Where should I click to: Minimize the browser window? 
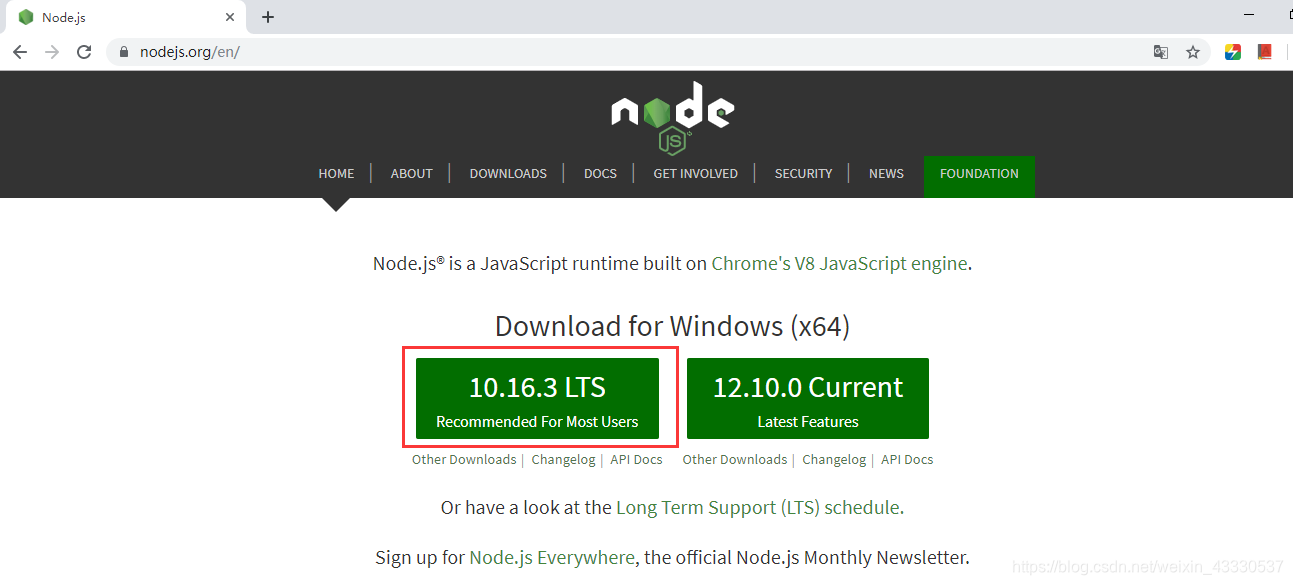[1250, 14]
